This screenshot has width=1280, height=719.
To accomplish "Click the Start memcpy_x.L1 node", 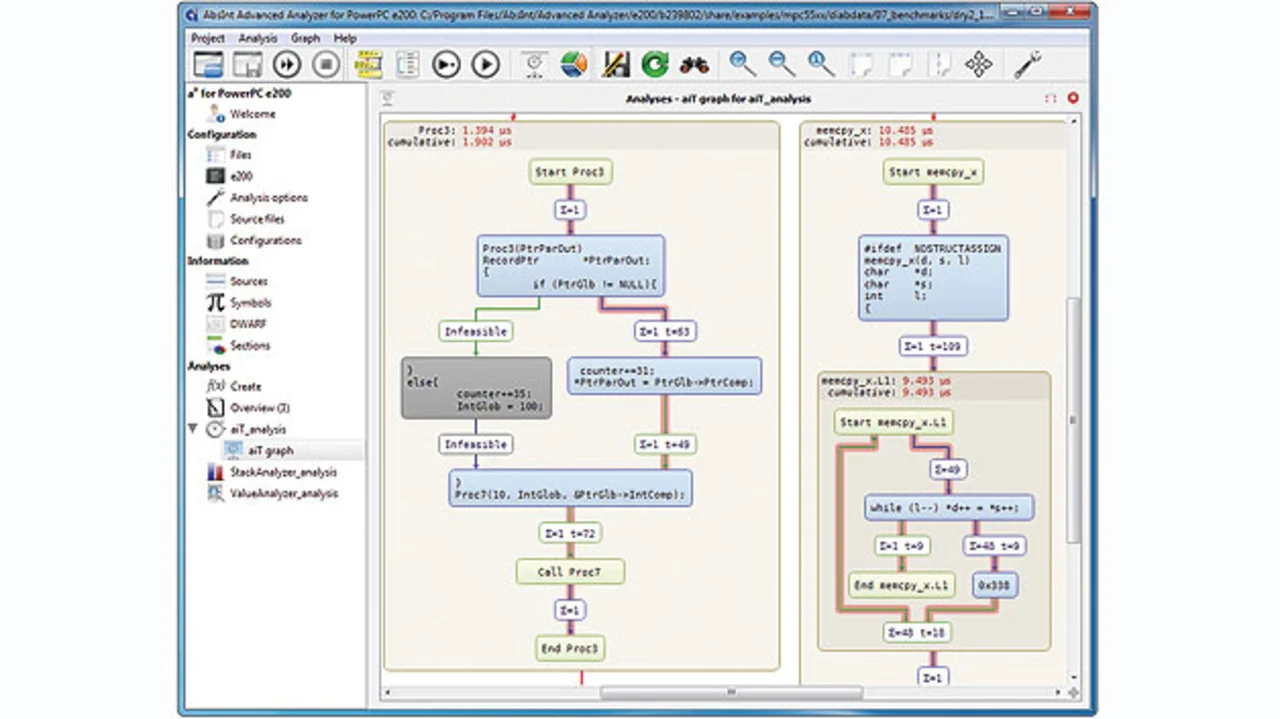I will point(893,422).
